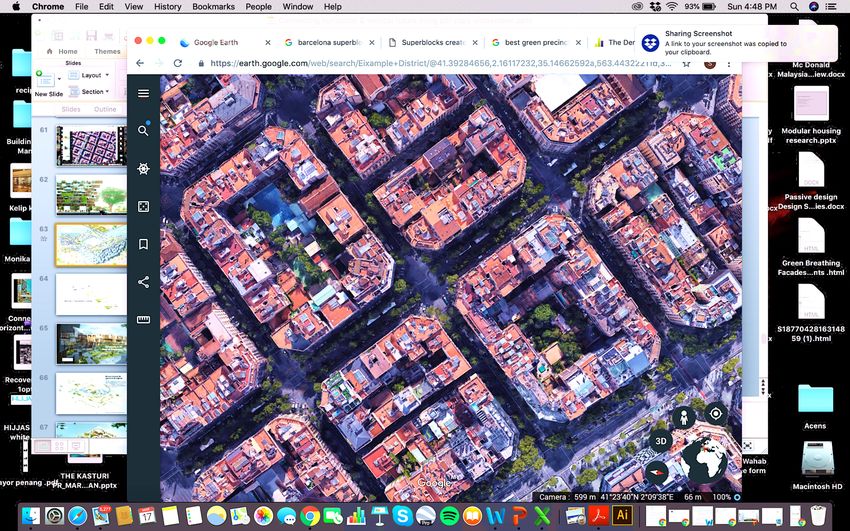Click the compass to reset north
This screenshot has width=850, height=531.
pyautogui.click(x=656, y=472)
